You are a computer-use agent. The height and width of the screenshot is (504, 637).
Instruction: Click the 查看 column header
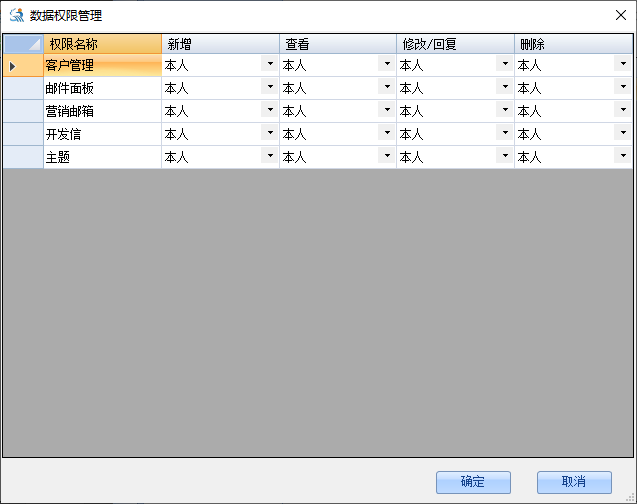(x=338, y=44)
